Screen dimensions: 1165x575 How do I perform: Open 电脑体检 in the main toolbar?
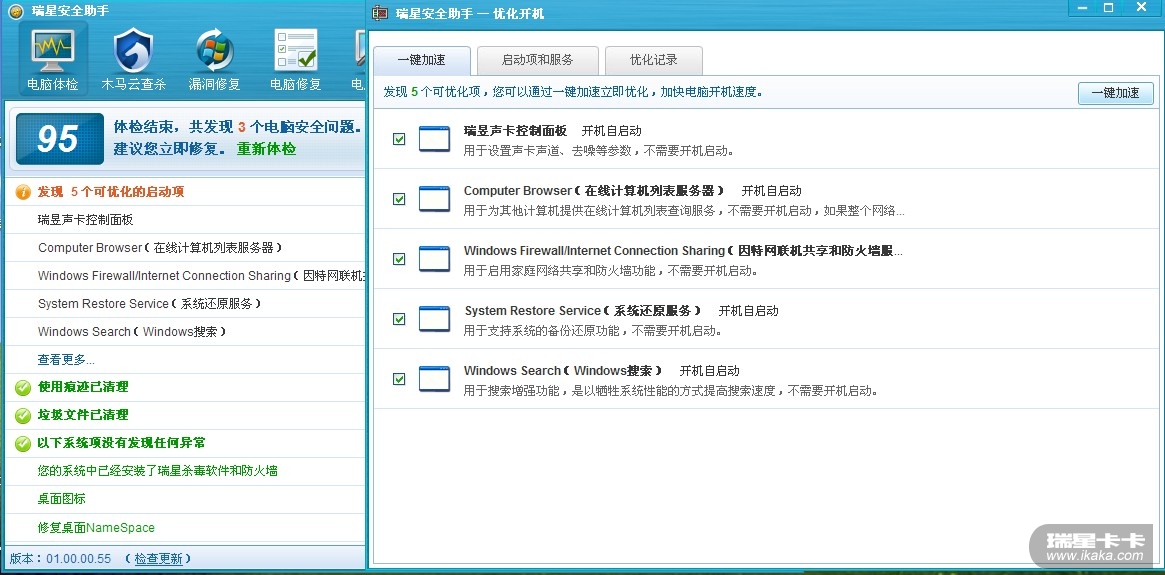[x=53, y=59]
